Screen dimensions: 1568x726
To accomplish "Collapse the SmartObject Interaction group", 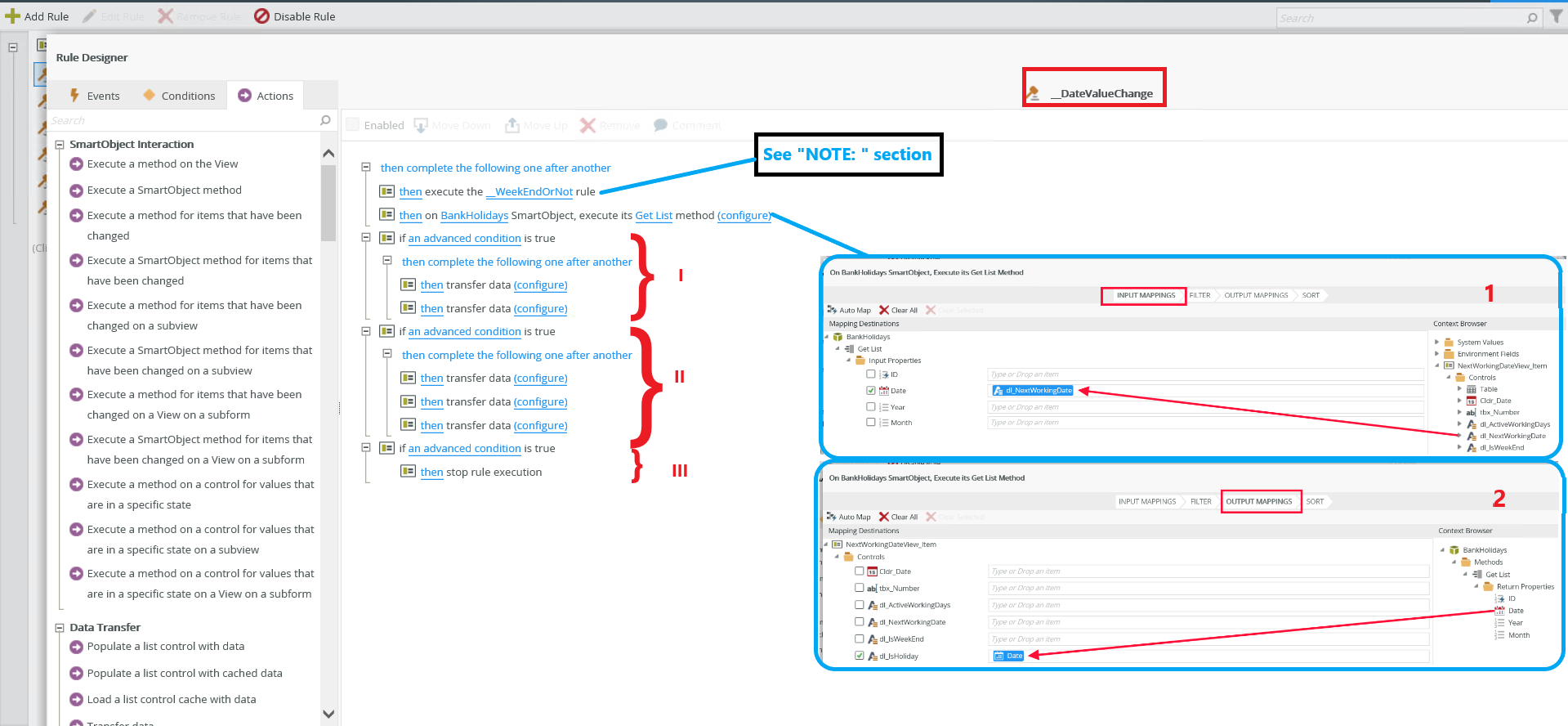I will 60,145.
